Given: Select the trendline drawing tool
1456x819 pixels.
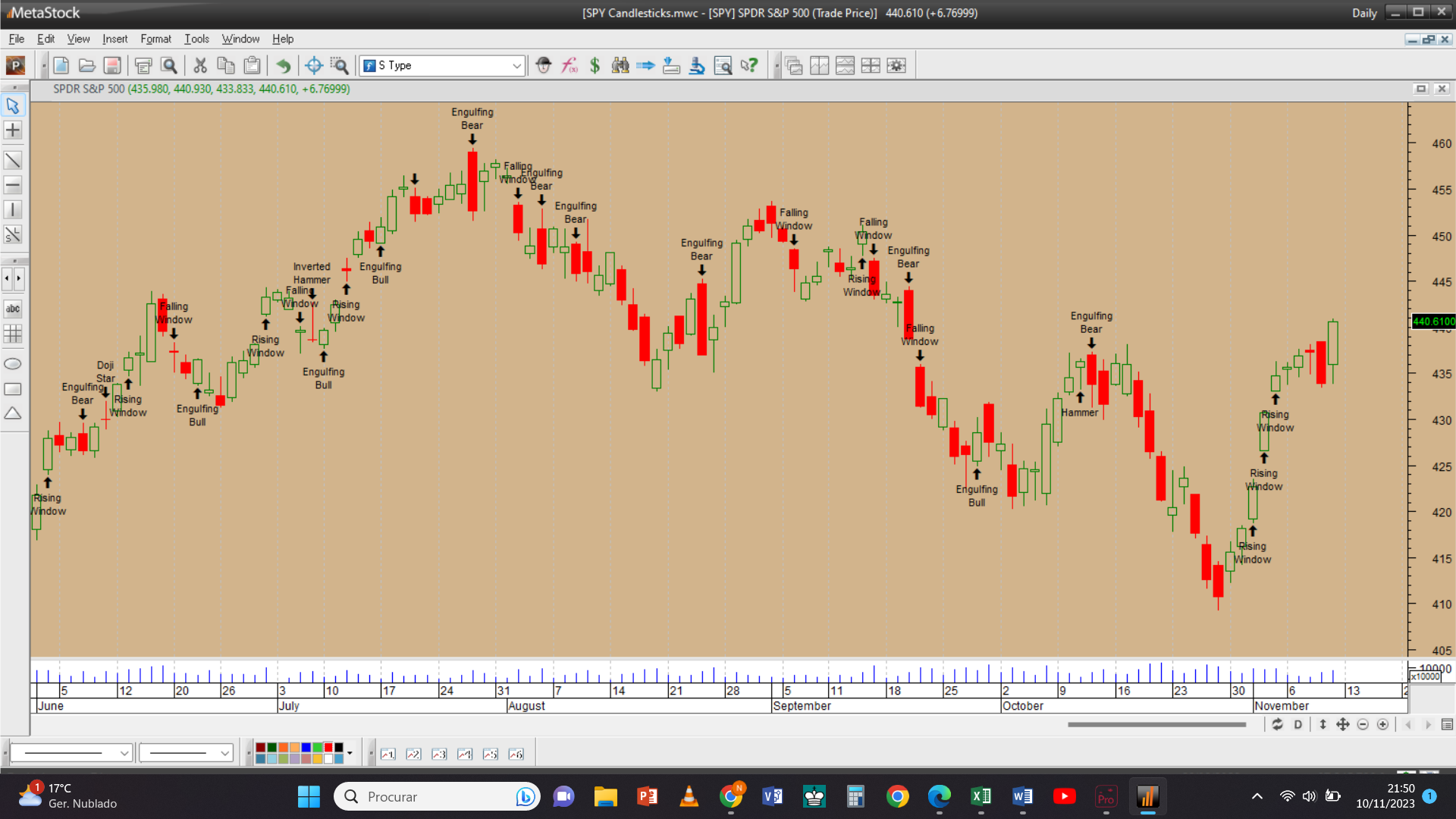Looking at the screenshot, I should 13,160.
